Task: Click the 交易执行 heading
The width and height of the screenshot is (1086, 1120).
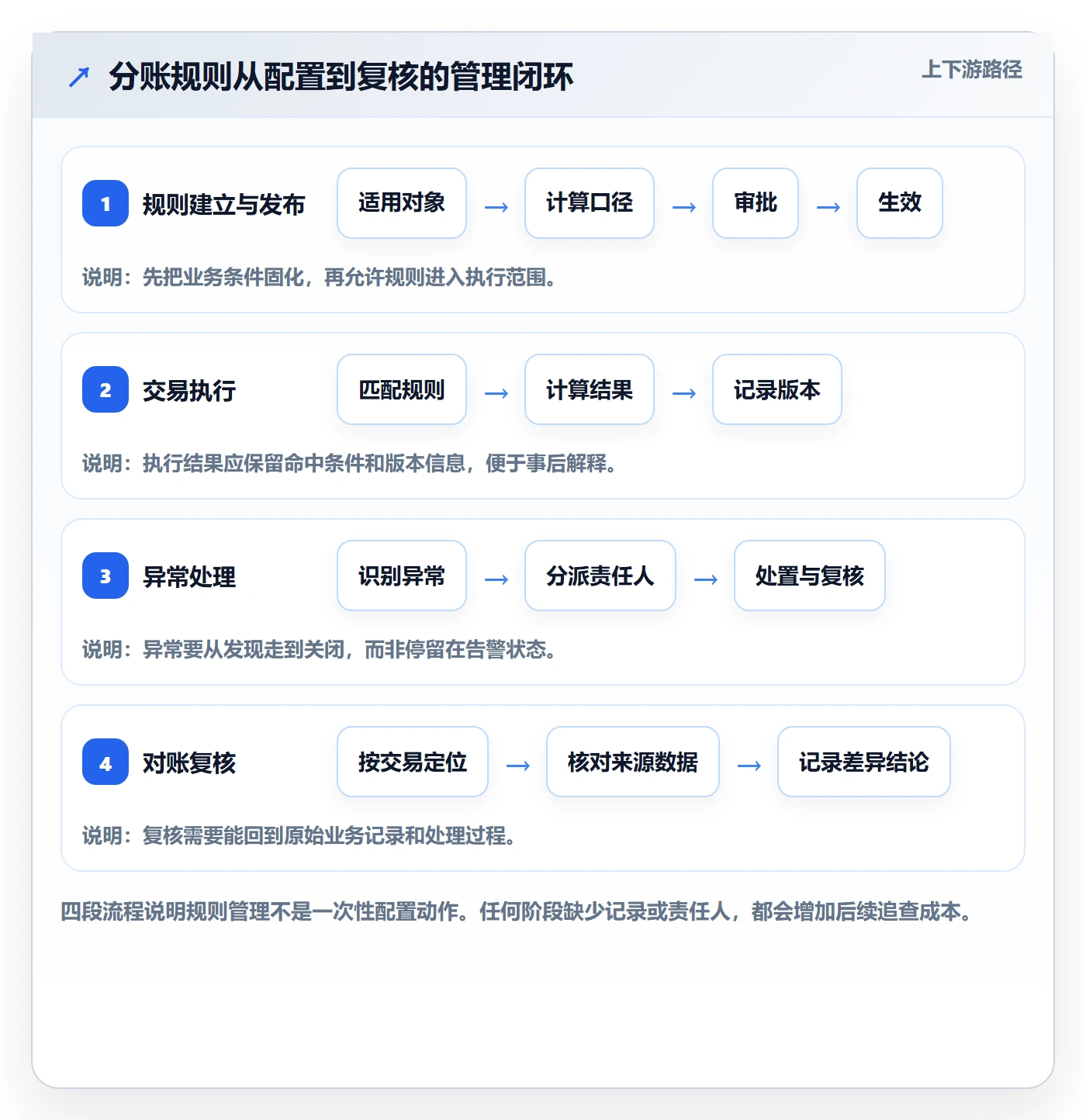Action: (x=189, y=390)
